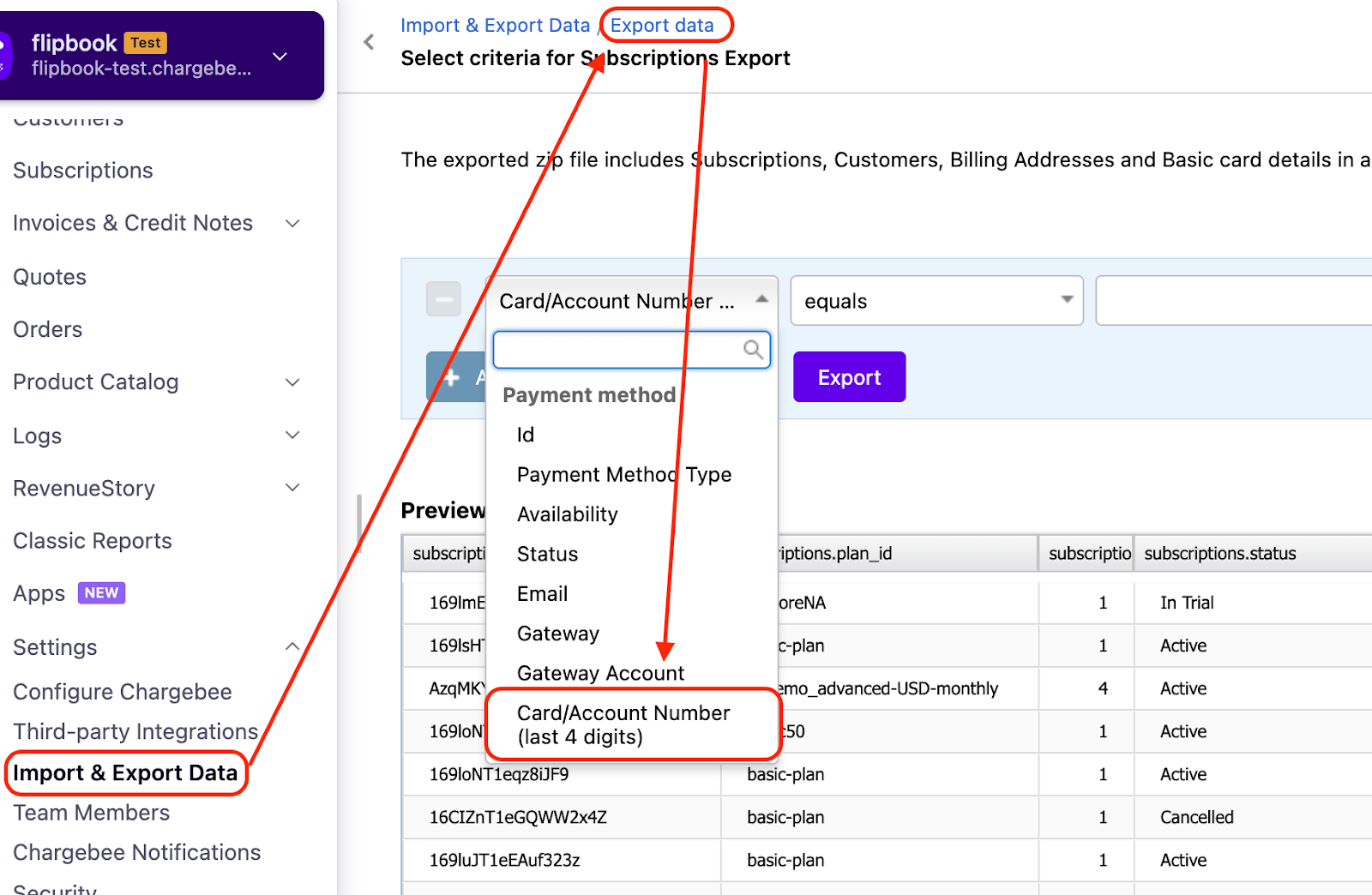This screenshot has width=1372, height=895.
Task: Choose Gateway Account from the list
Action: [600, 673]
